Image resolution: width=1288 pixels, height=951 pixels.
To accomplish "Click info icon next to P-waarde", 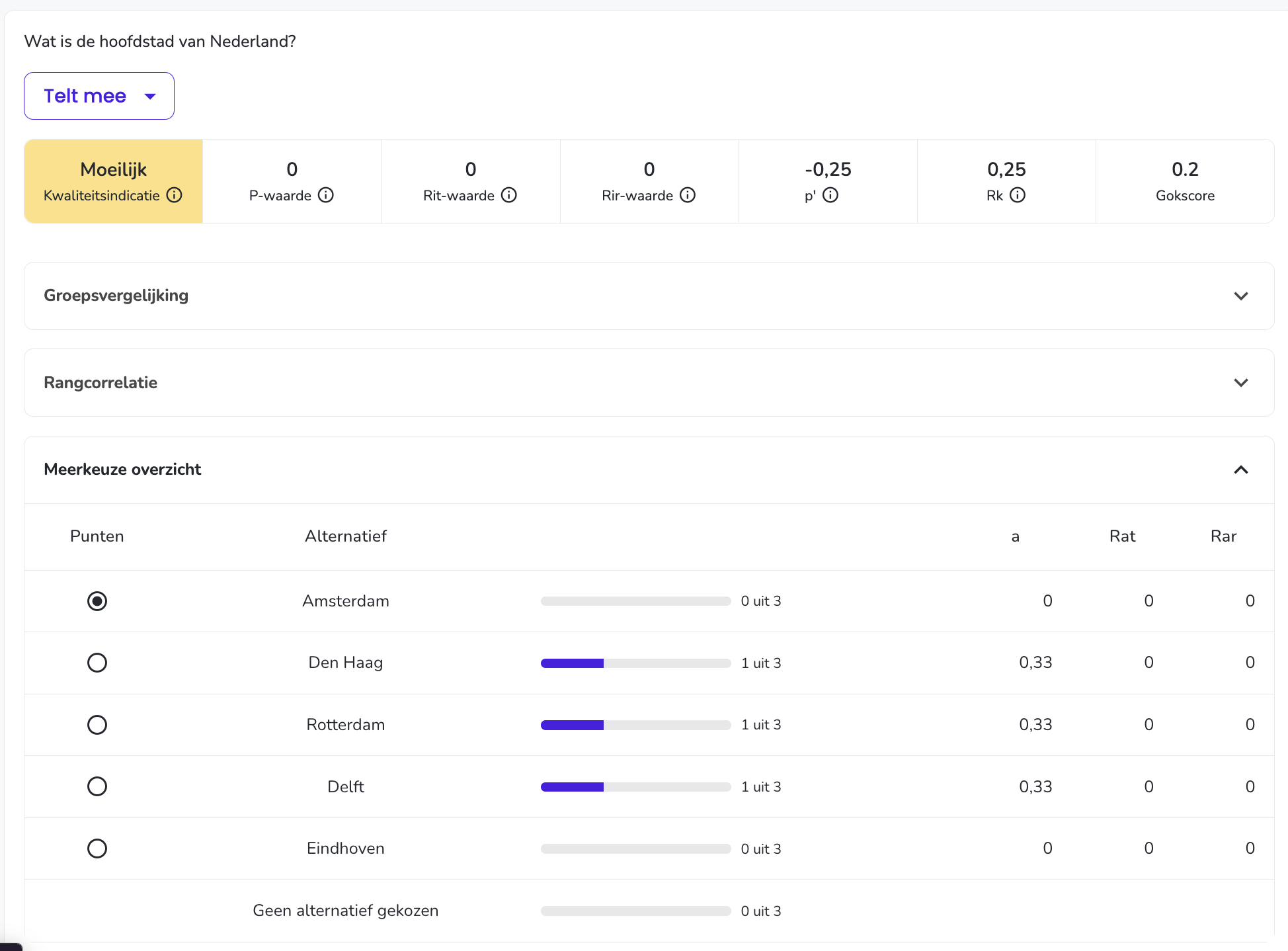I will 326,195.
